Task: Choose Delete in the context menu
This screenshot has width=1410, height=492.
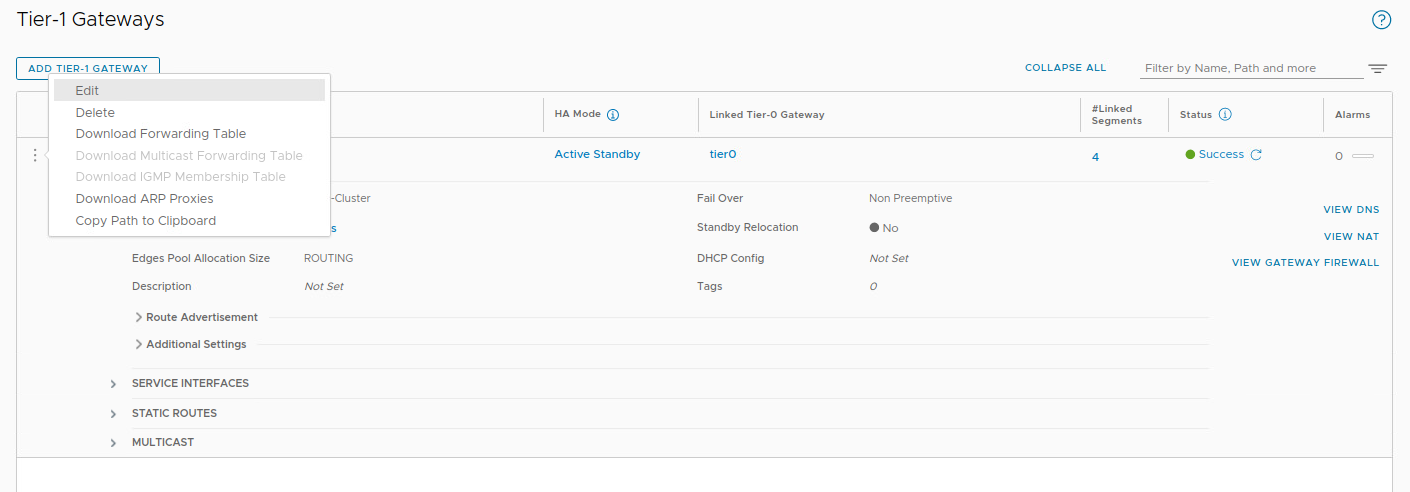Action: pyautogui.click(x=95, y=113)
